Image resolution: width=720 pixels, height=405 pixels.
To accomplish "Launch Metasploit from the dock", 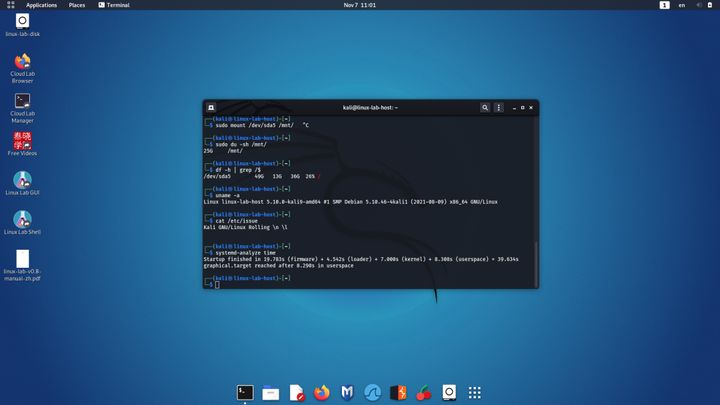I will point(347,393).
